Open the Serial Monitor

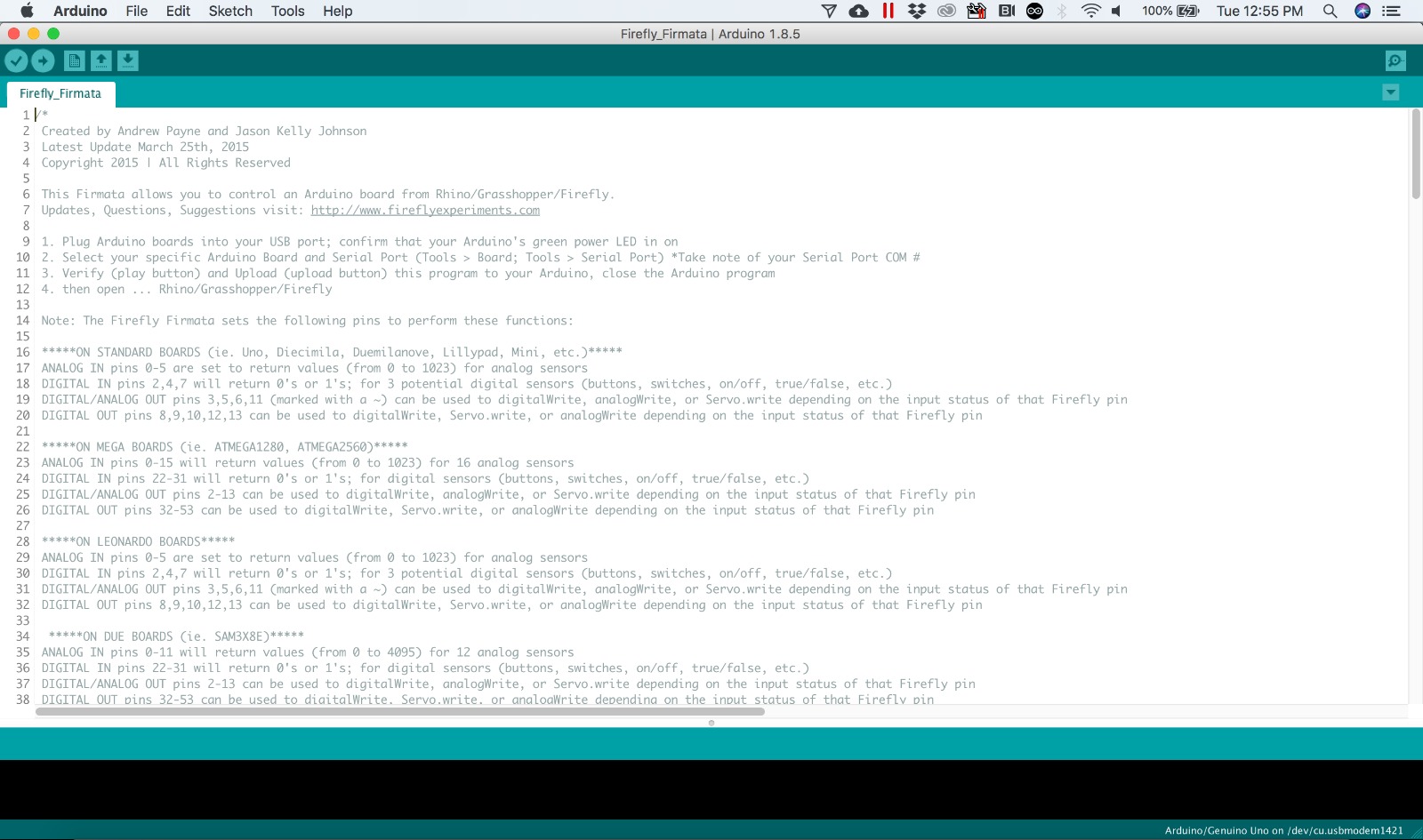click(x=1395, y=60)
